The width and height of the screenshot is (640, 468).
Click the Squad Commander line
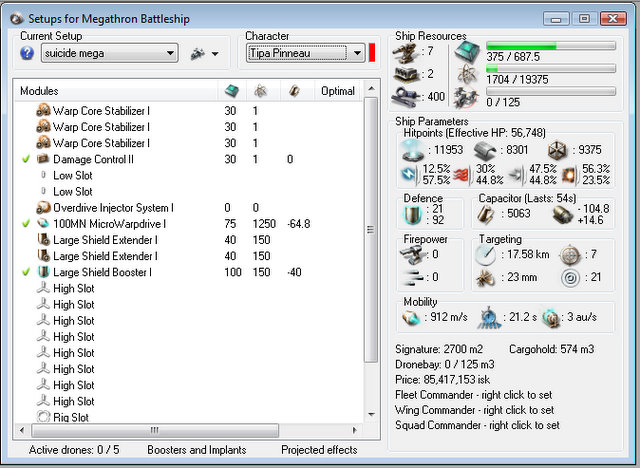(x=477, y=425)
